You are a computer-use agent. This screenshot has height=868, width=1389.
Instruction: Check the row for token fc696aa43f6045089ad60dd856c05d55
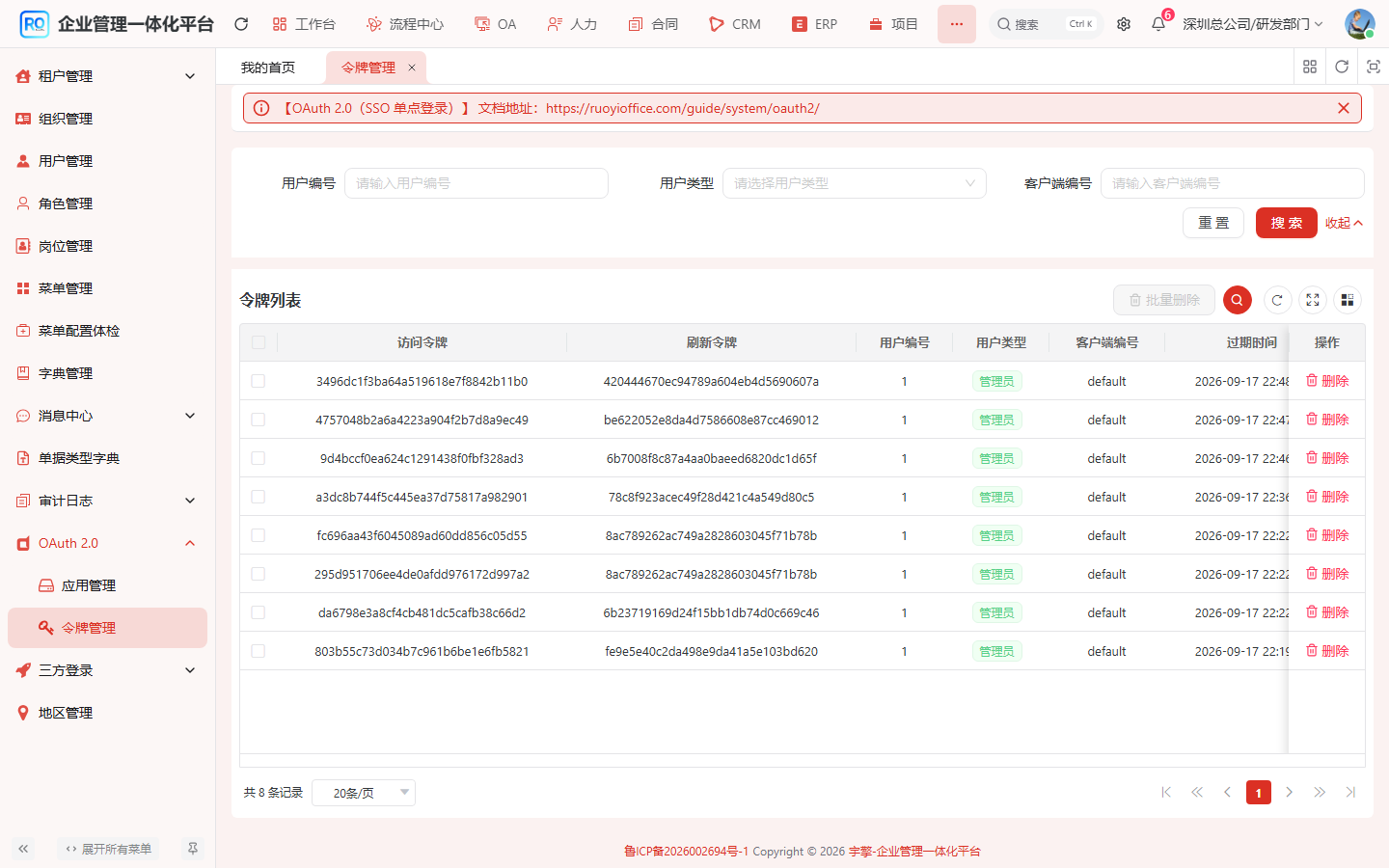[258, 535]
